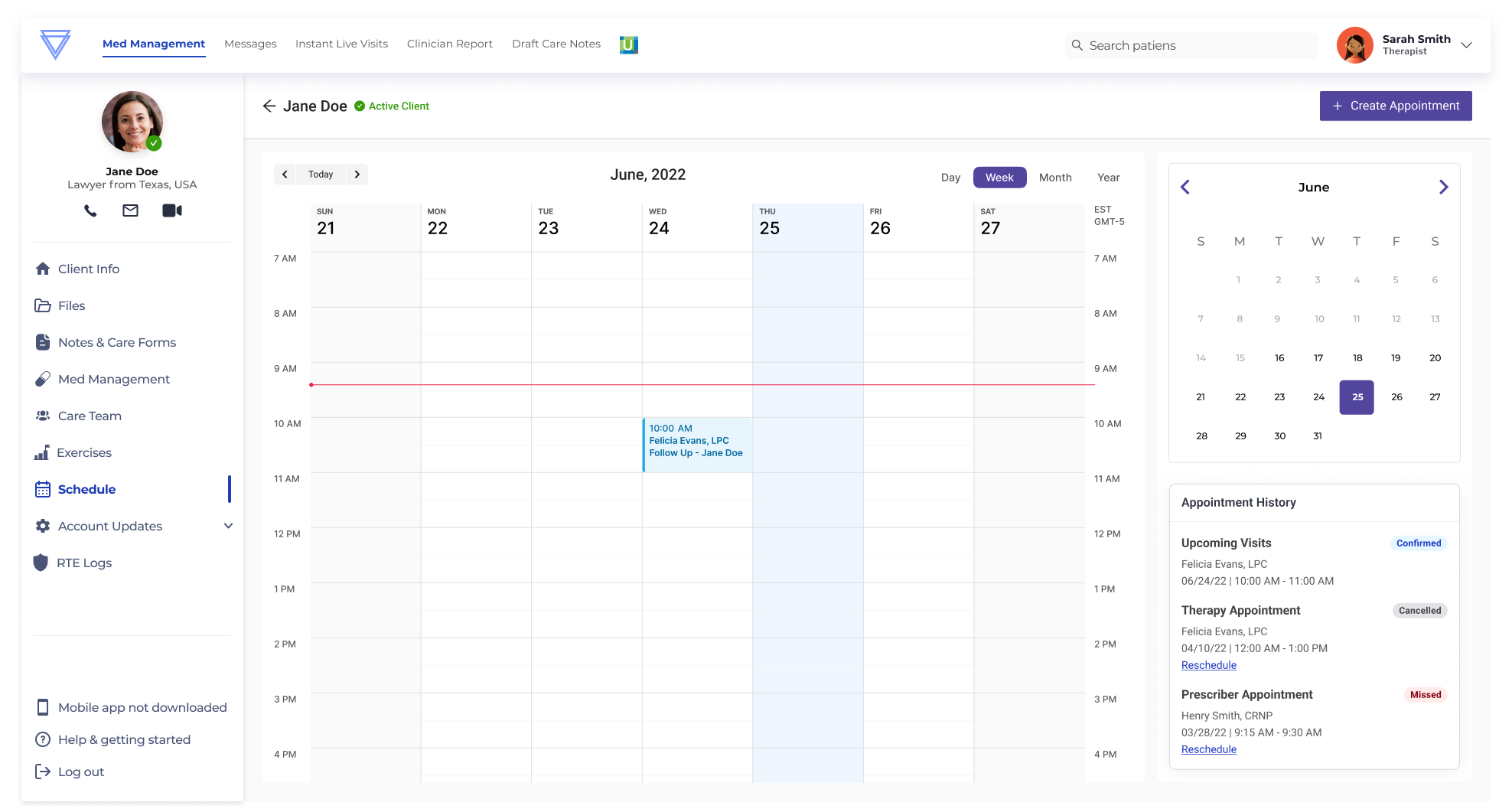This screenshot has height=809, width=1512.
Task: Switch calendar to Day view
Action: [x=950, y=178]
